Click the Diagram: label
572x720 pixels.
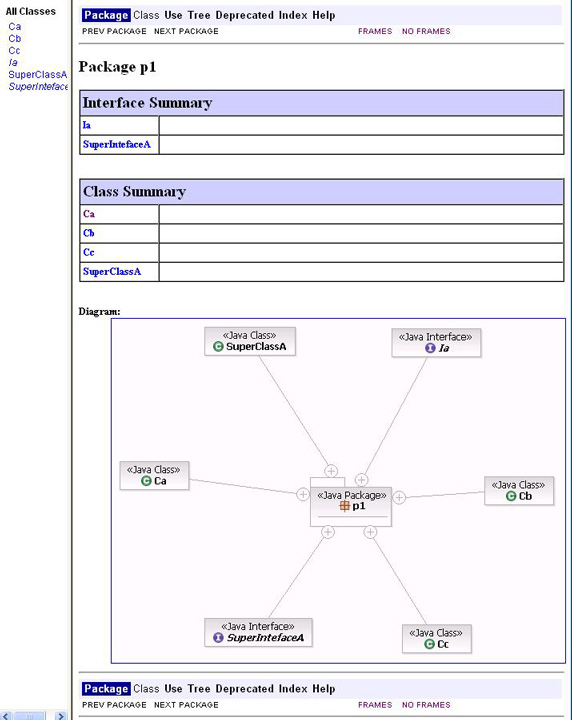[99, 311]
